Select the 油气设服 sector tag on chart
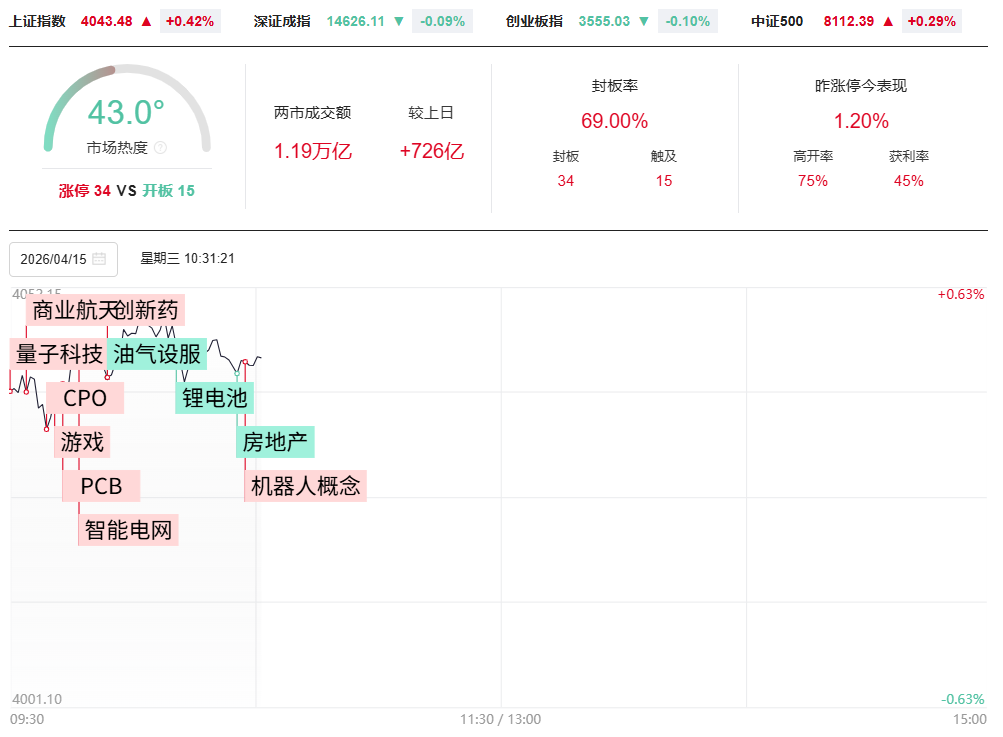Screen dimensions: 1003x737 [157, 354]
